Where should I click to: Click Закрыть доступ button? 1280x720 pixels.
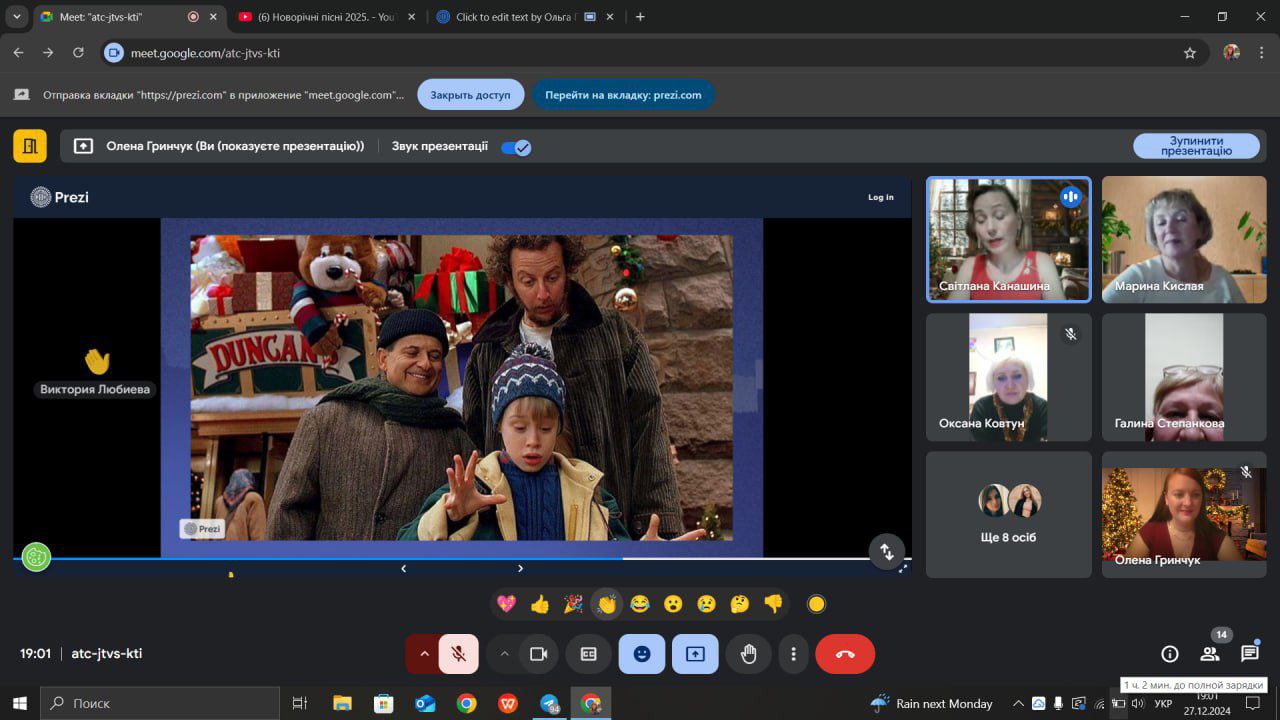point(470,95)
